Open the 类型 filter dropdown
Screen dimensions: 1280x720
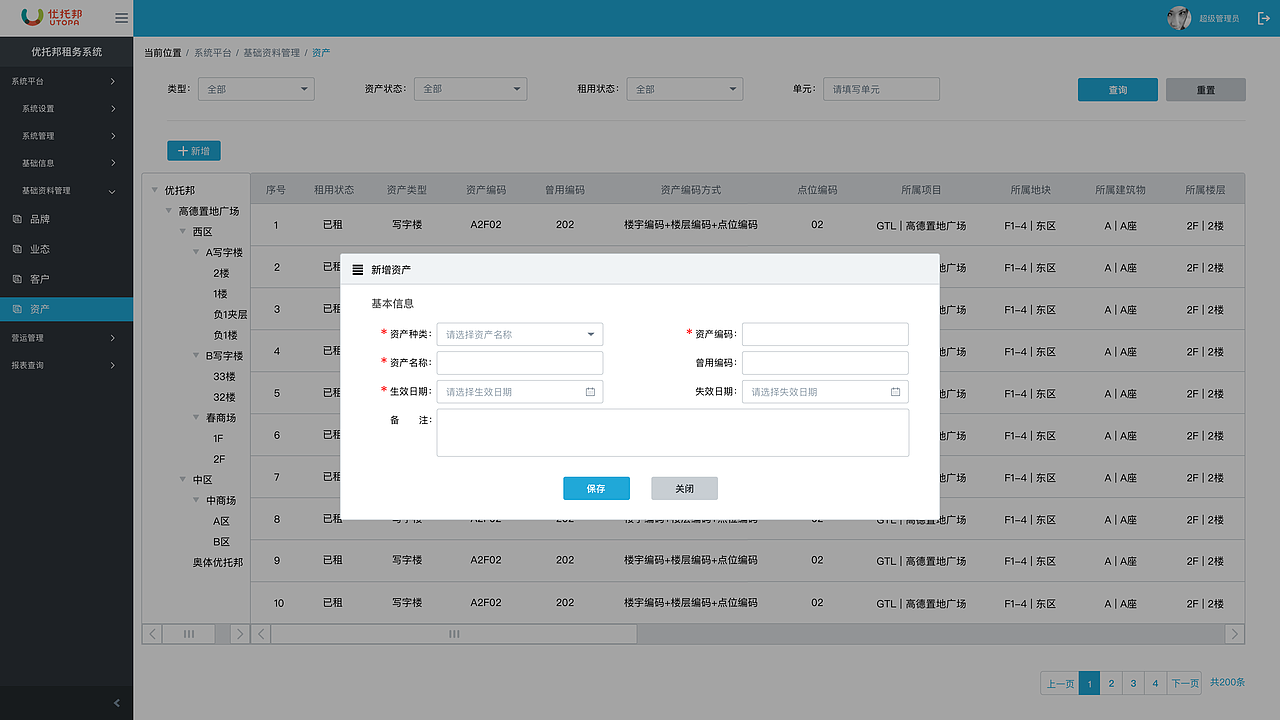pos(256,89)
